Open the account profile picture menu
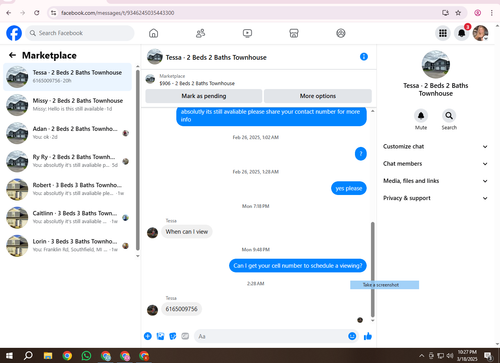The width and height of the screenshot is (500, 363). click(x=481, y=33)
